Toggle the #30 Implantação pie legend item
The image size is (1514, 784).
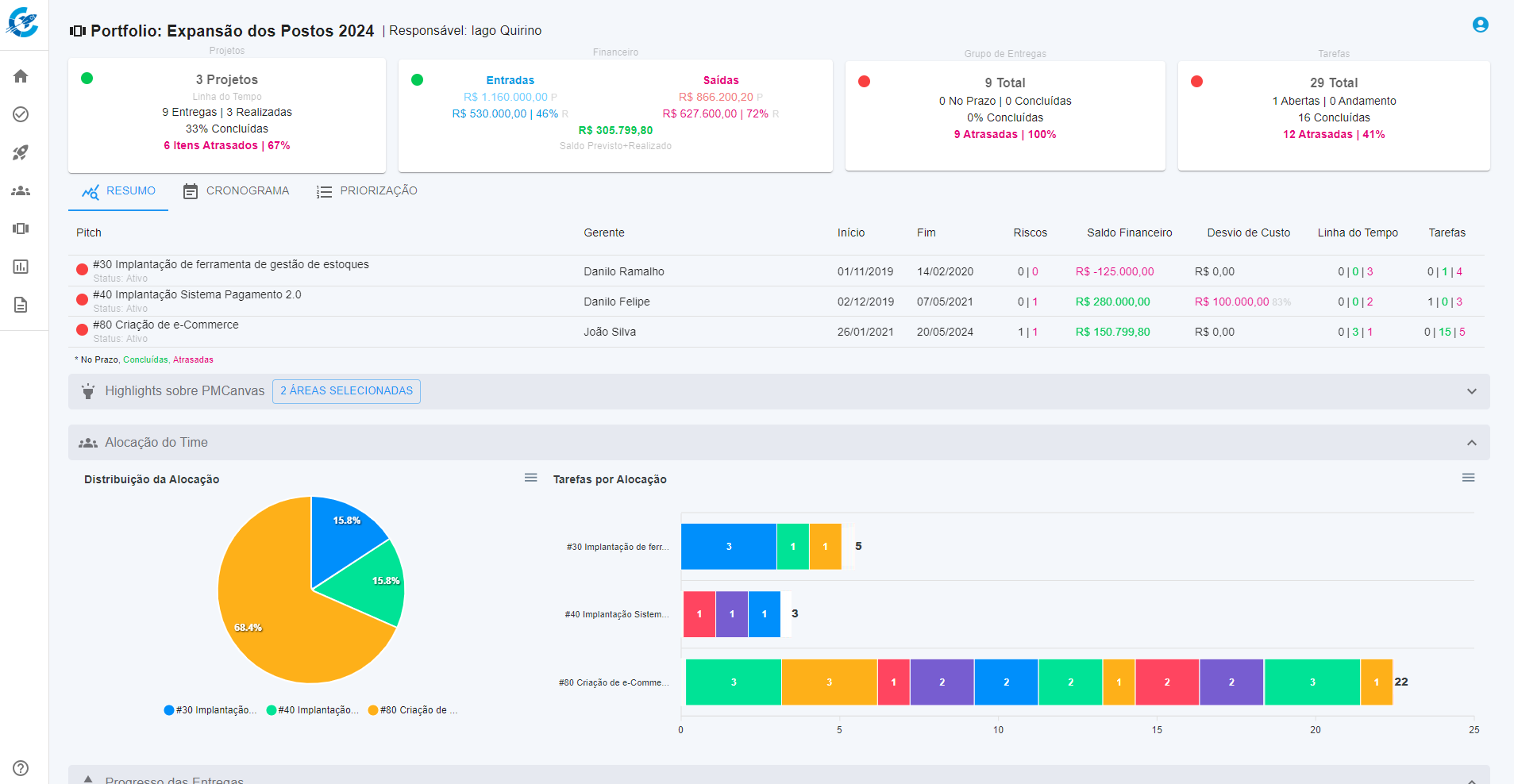211,710
